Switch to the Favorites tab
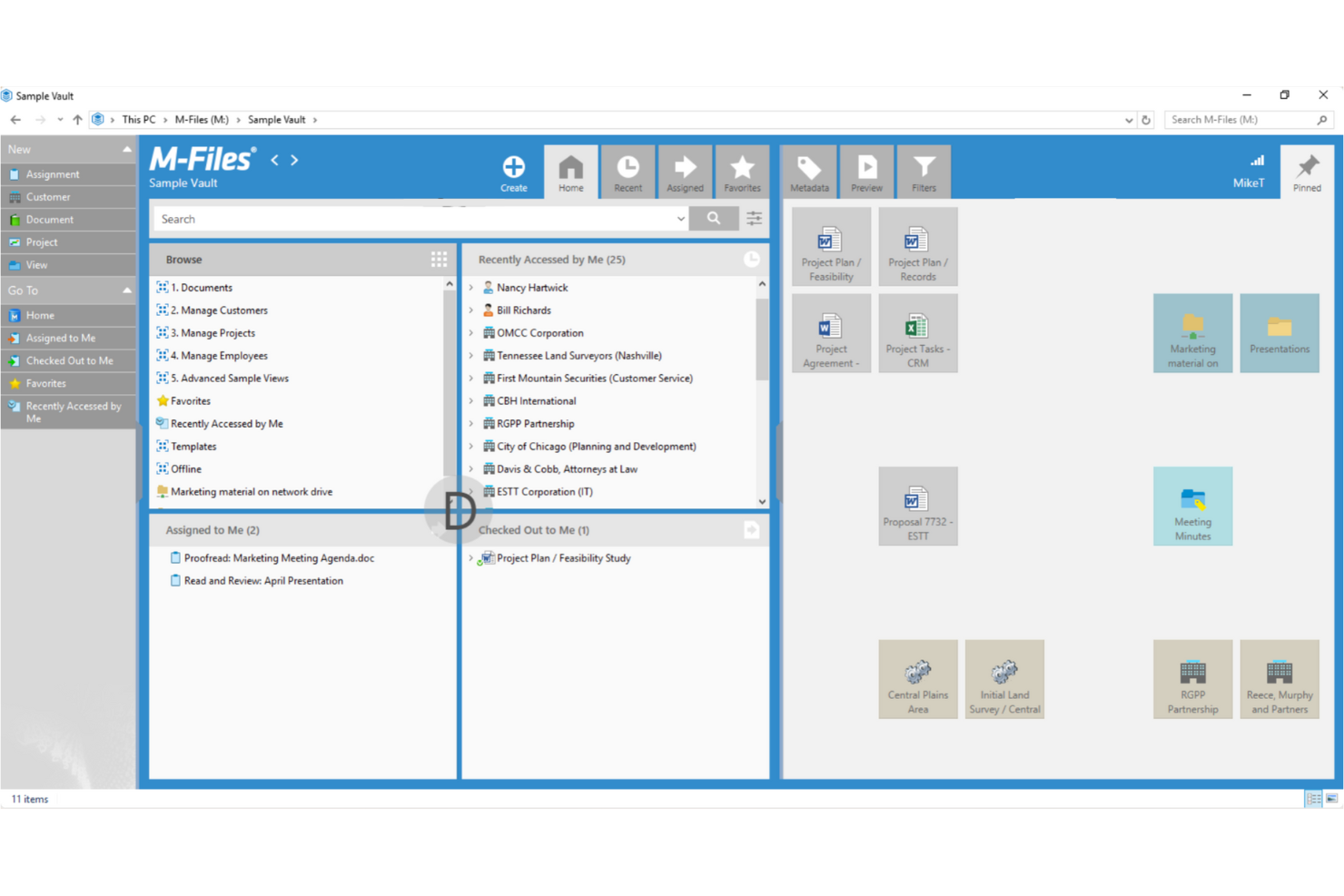Image resolution: width=1344 pixels, height=896 pixels. click(742, 171)
